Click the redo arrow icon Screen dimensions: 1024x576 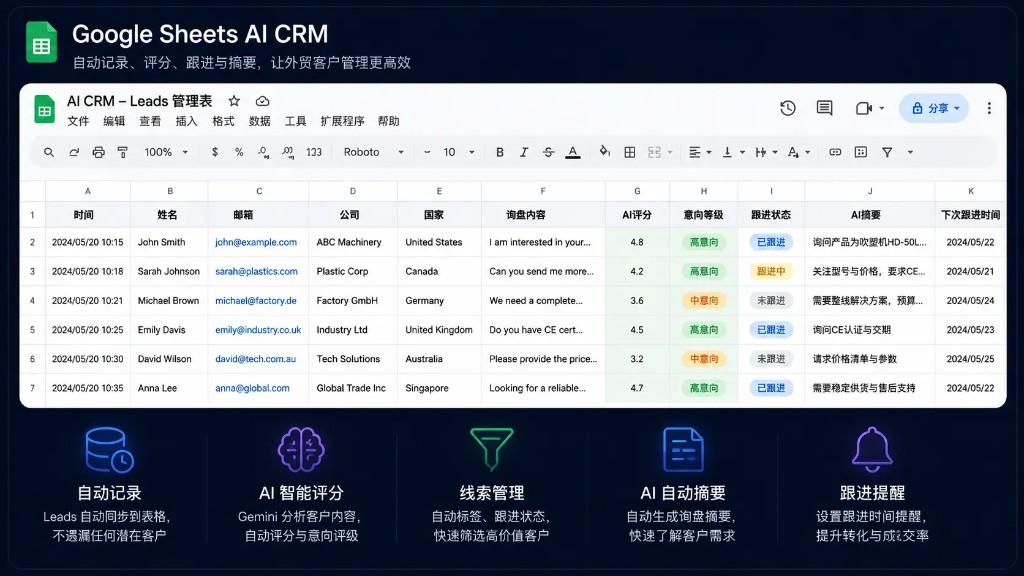point(74,152)
